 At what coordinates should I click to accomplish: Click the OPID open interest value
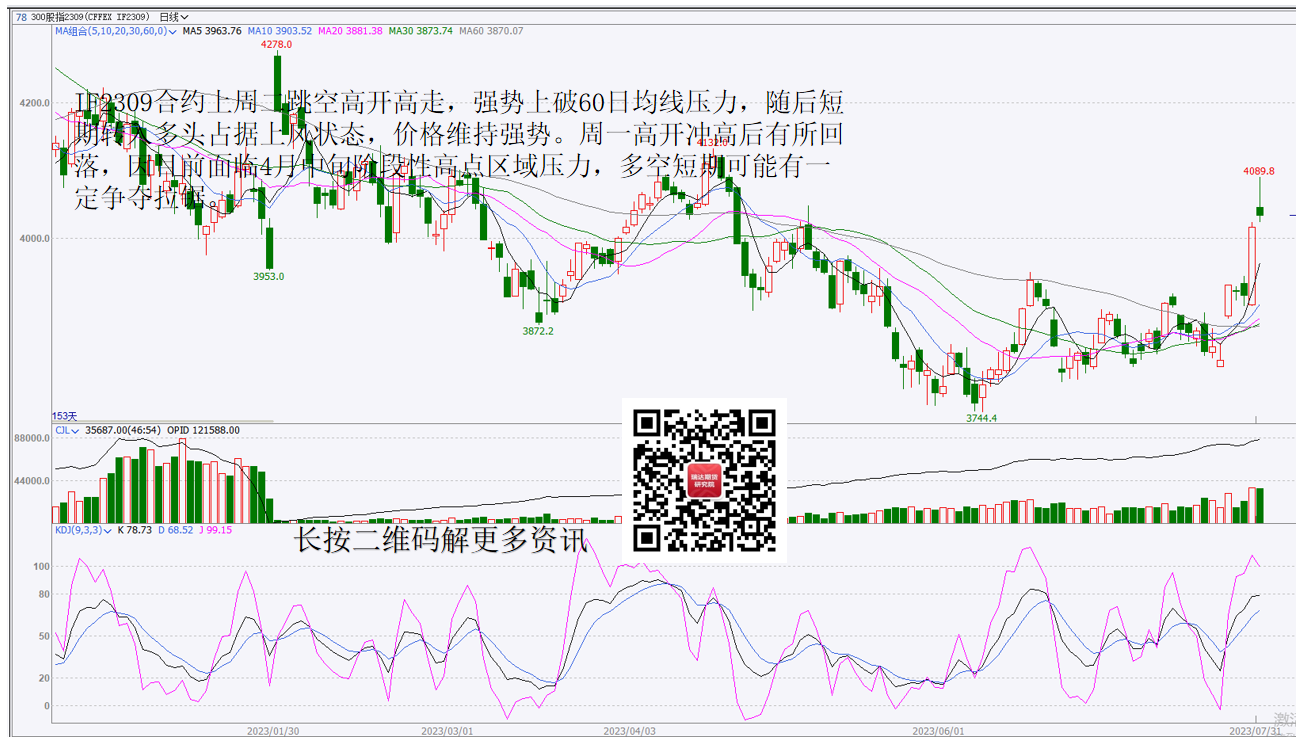203,430
